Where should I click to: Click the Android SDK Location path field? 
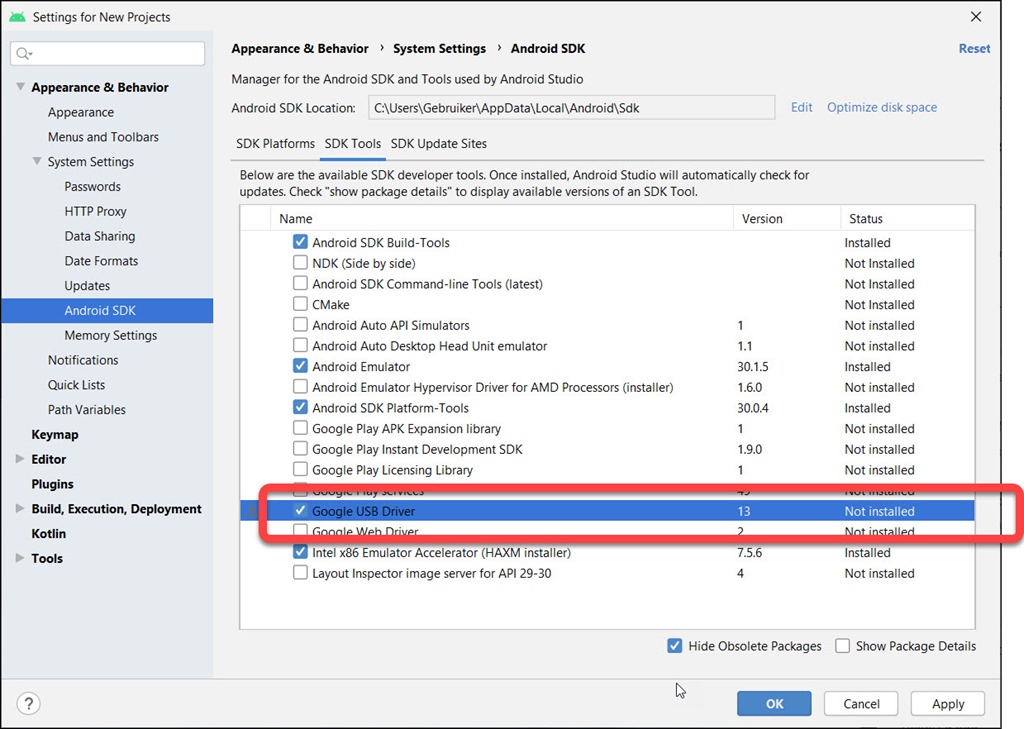[x=569, y=108]
